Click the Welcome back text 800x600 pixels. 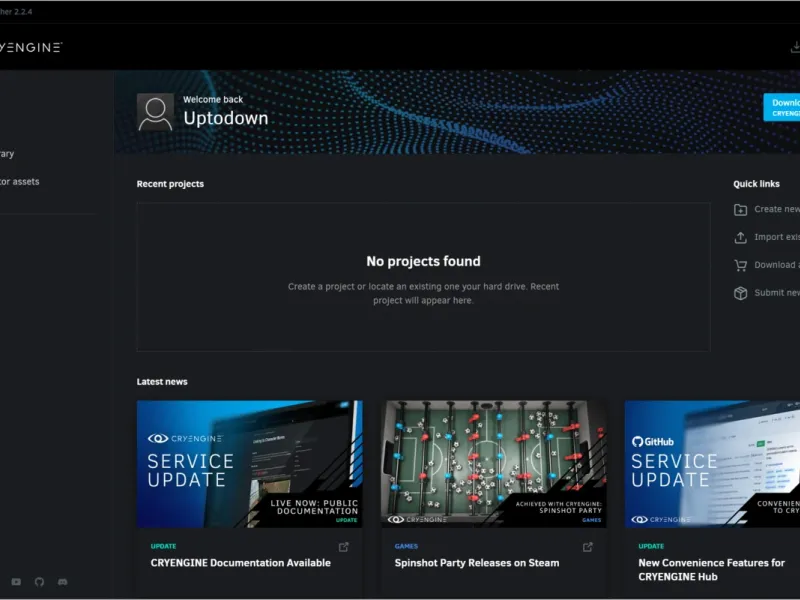coord(213,99)
